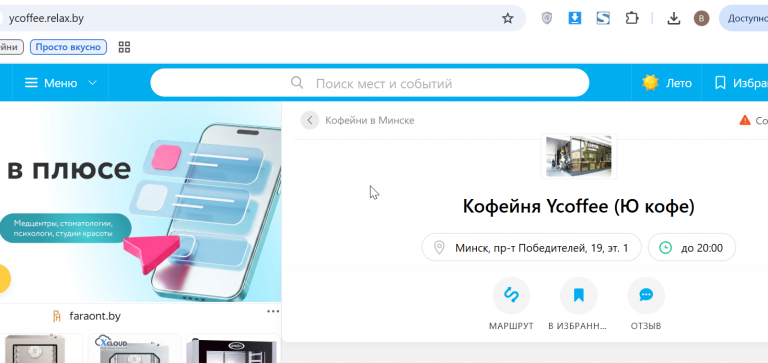Open the Extensions puzzle icon
This screenshot has width=768, height=363.
632,19
